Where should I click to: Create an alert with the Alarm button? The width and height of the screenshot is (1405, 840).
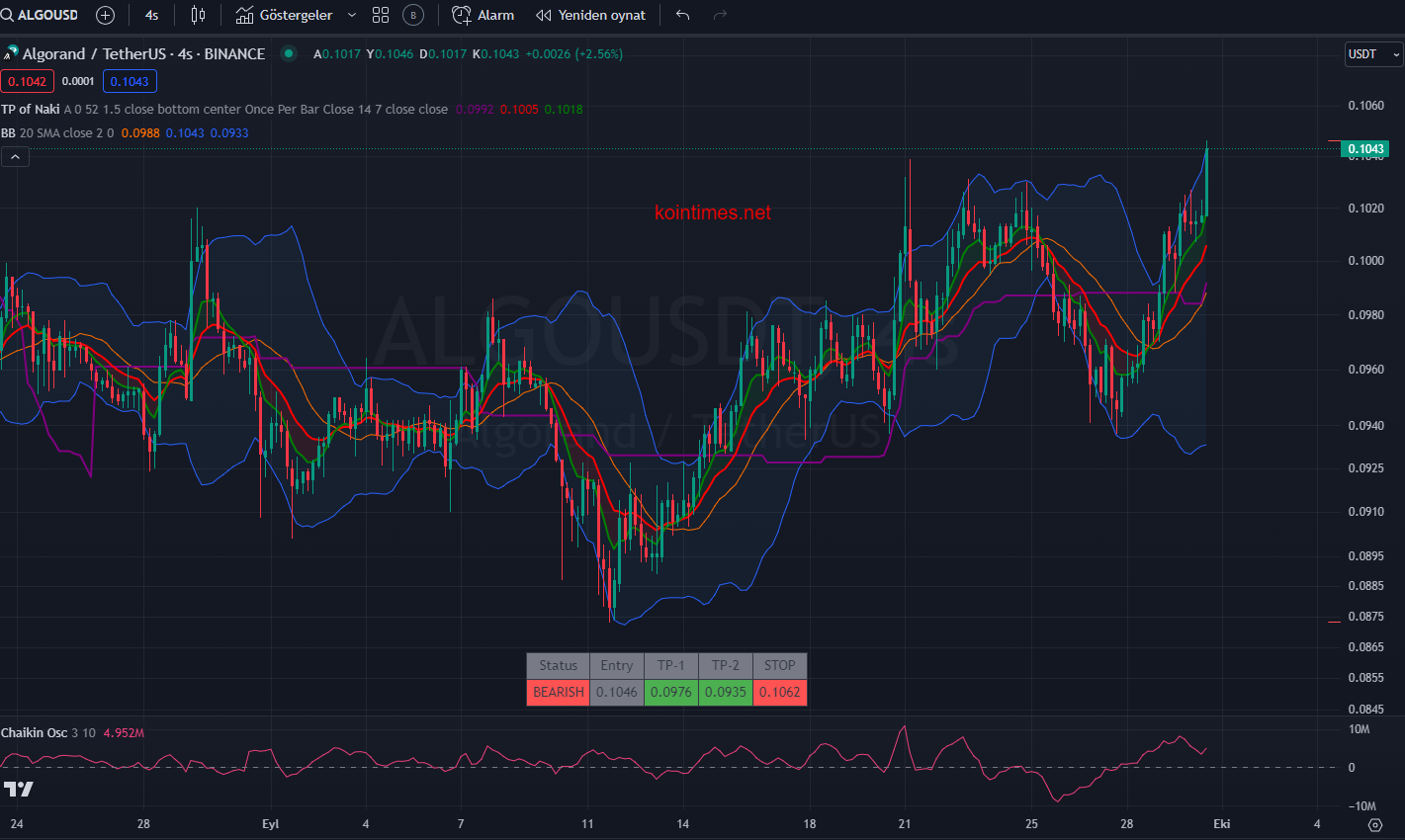(x=483, y=15)
